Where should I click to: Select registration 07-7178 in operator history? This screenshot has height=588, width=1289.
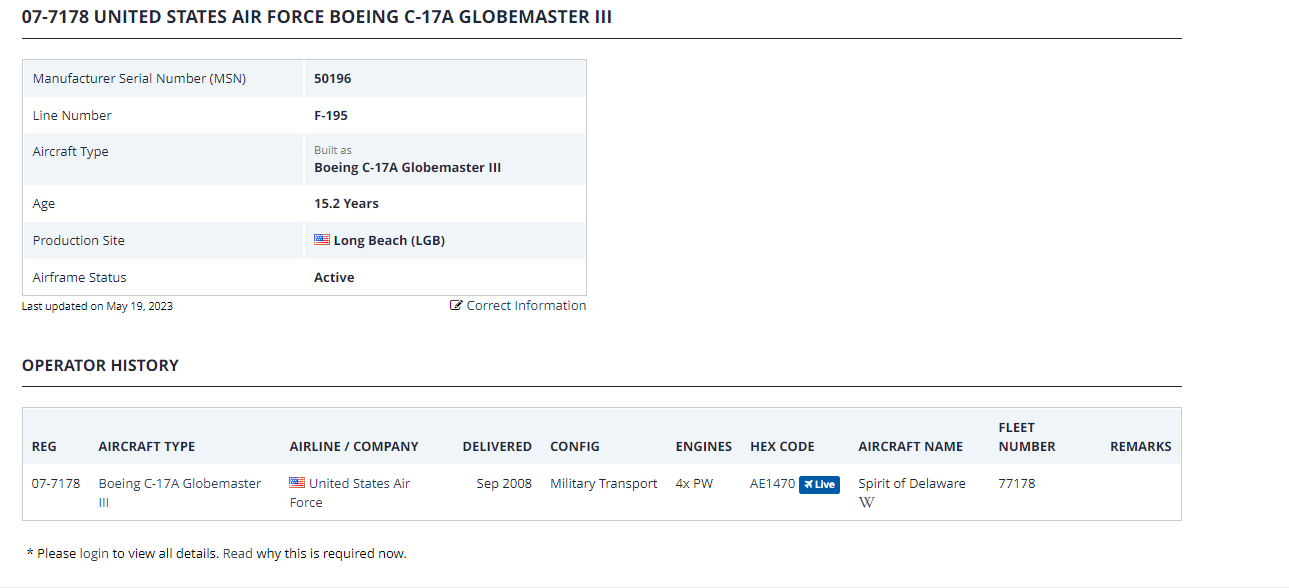56,484
